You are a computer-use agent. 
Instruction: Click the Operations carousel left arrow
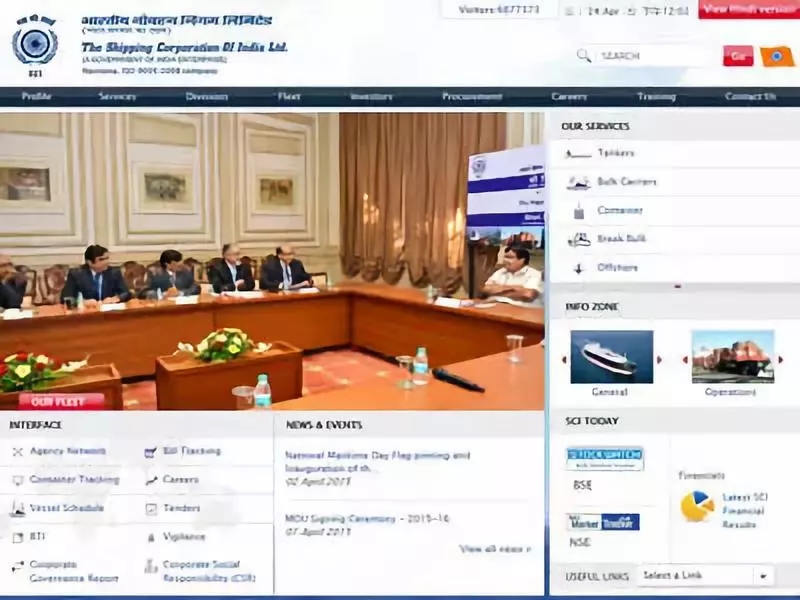coord(686,360)
